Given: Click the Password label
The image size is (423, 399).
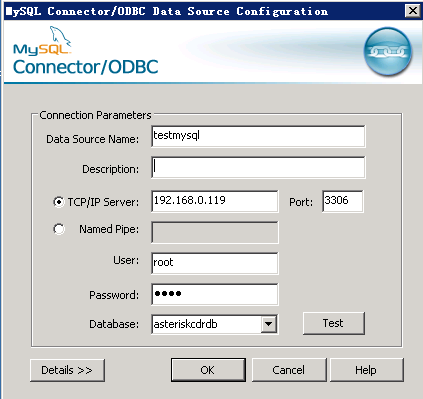Looking at the screenshot, I should (x=114, y=295).
